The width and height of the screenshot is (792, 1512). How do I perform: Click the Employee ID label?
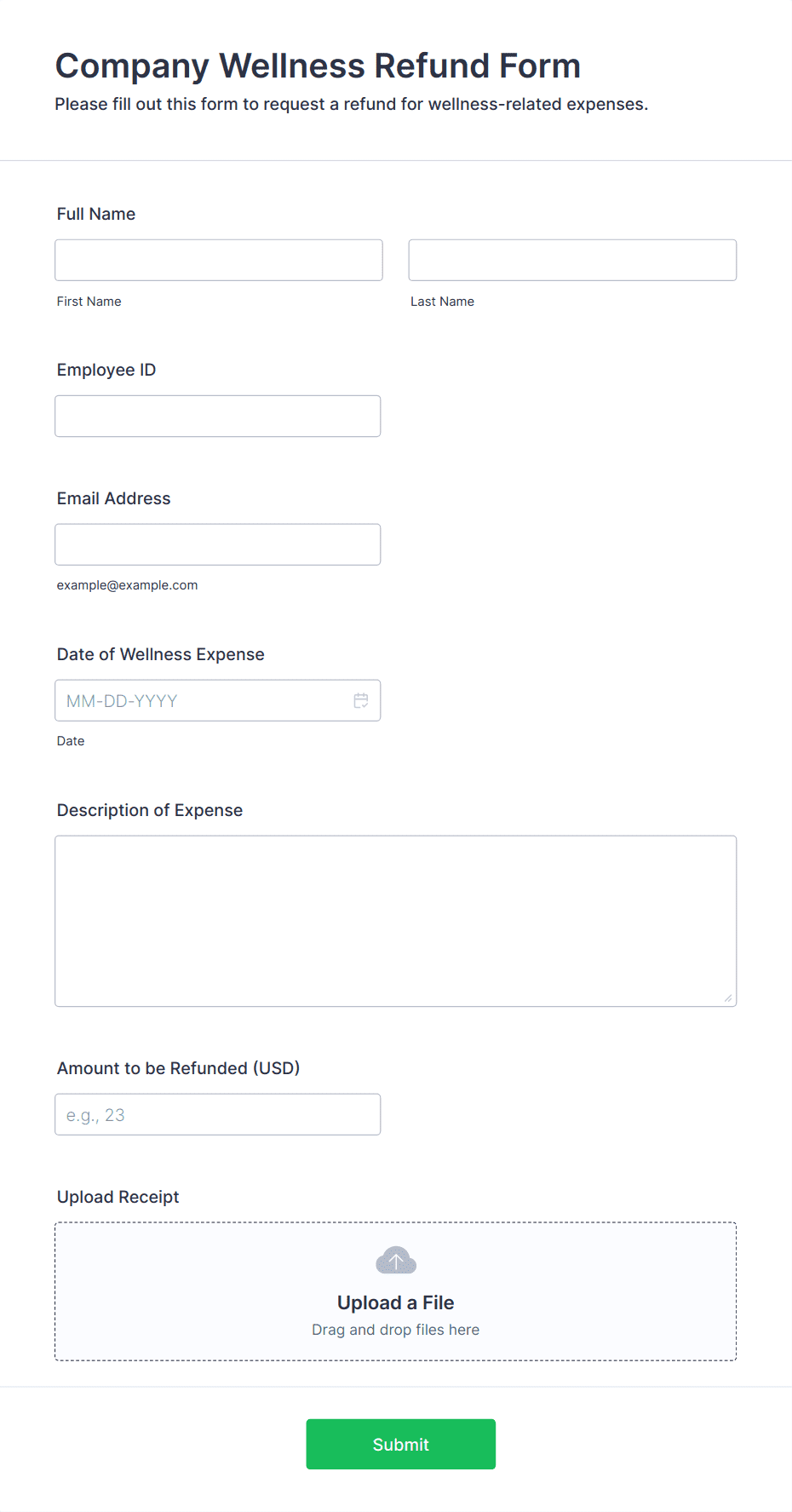(x=106, y=370)
